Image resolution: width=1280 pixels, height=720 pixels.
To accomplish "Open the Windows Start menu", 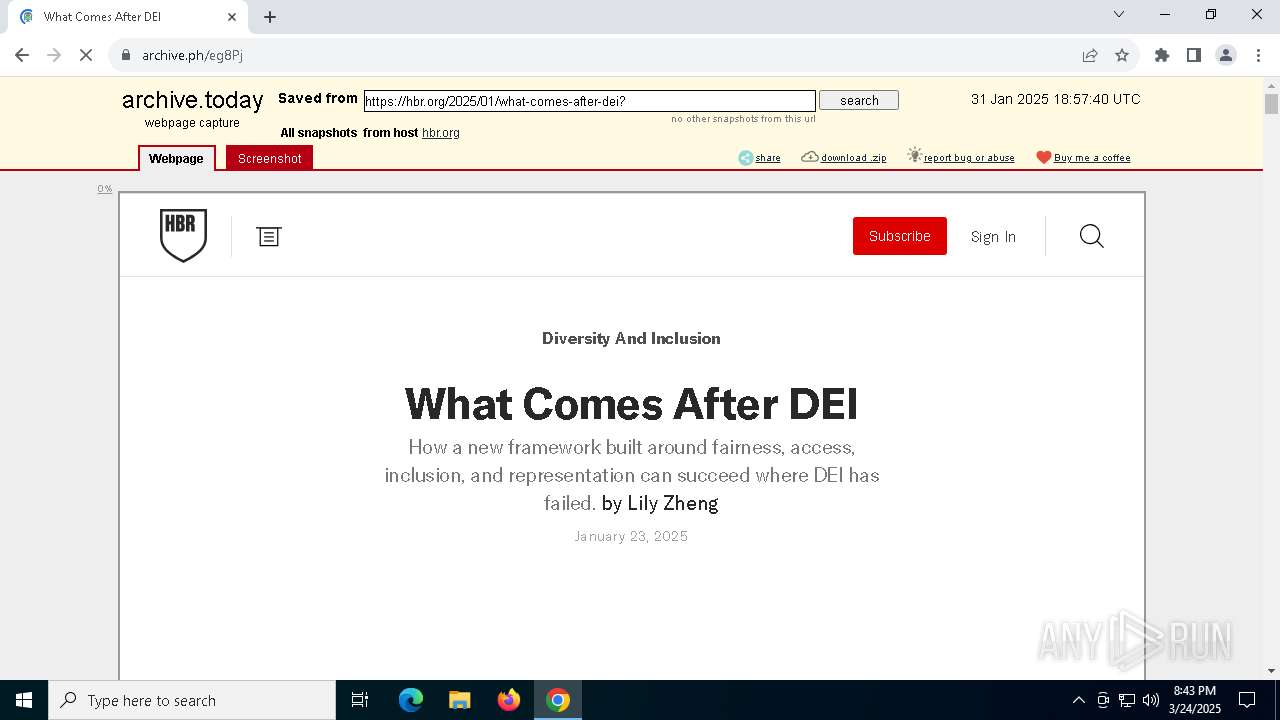I will coord(24,700).
